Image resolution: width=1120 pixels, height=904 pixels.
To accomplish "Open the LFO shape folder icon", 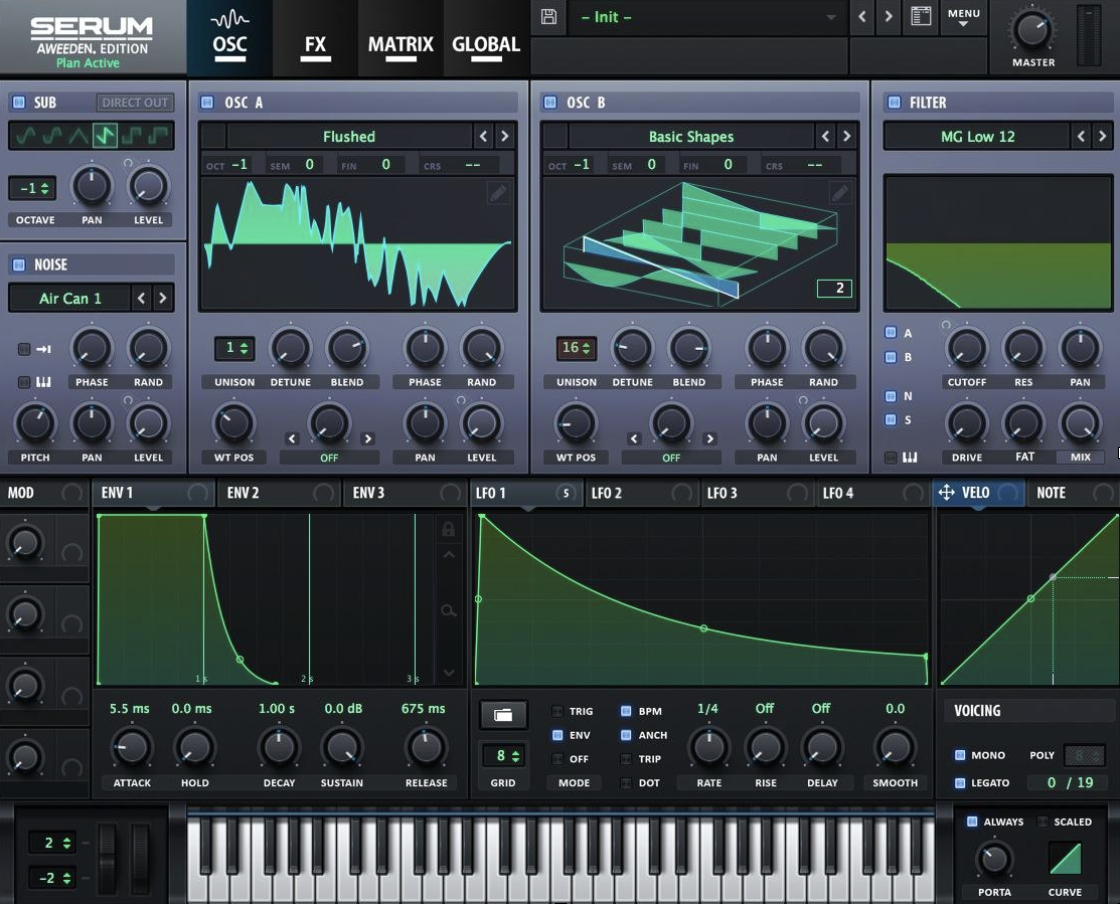I will click(x=503, y=715).
